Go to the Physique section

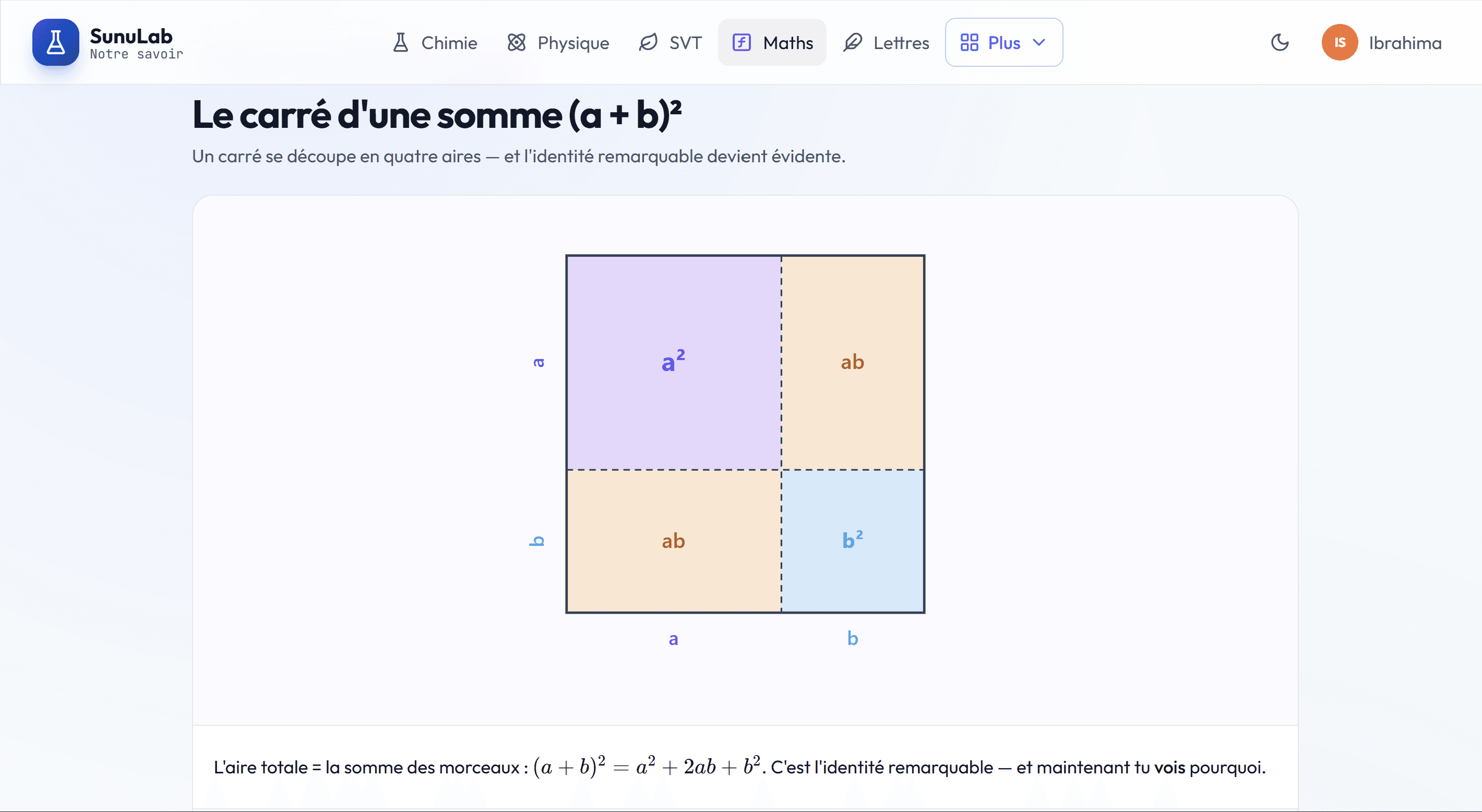557,43
